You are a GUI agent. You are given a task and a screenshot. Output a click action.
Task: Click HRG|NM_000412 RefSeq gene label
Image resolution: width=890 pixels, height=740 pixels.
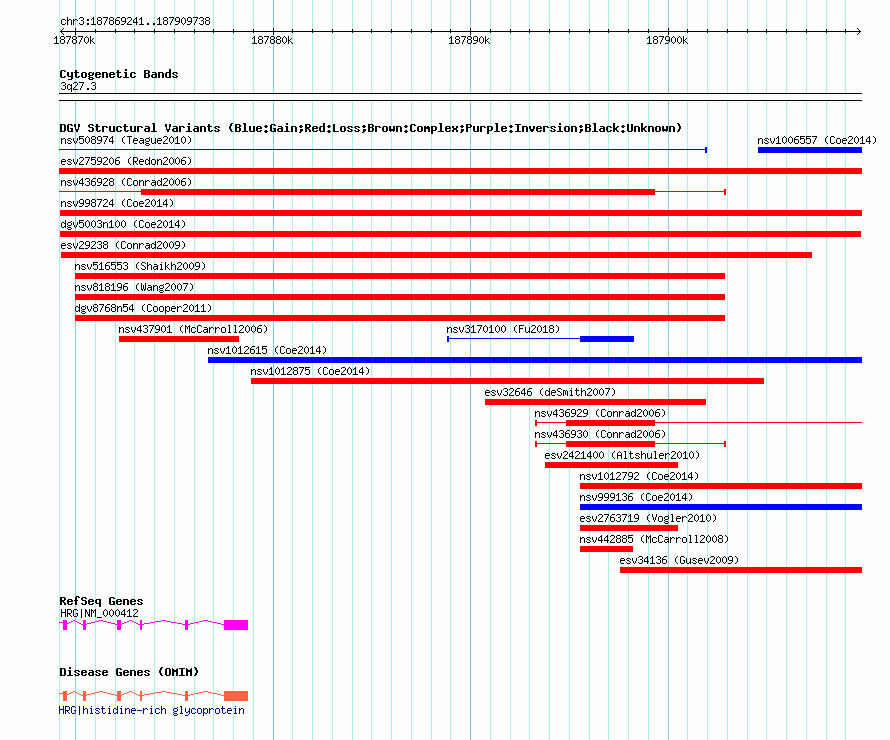click(99, 613)
